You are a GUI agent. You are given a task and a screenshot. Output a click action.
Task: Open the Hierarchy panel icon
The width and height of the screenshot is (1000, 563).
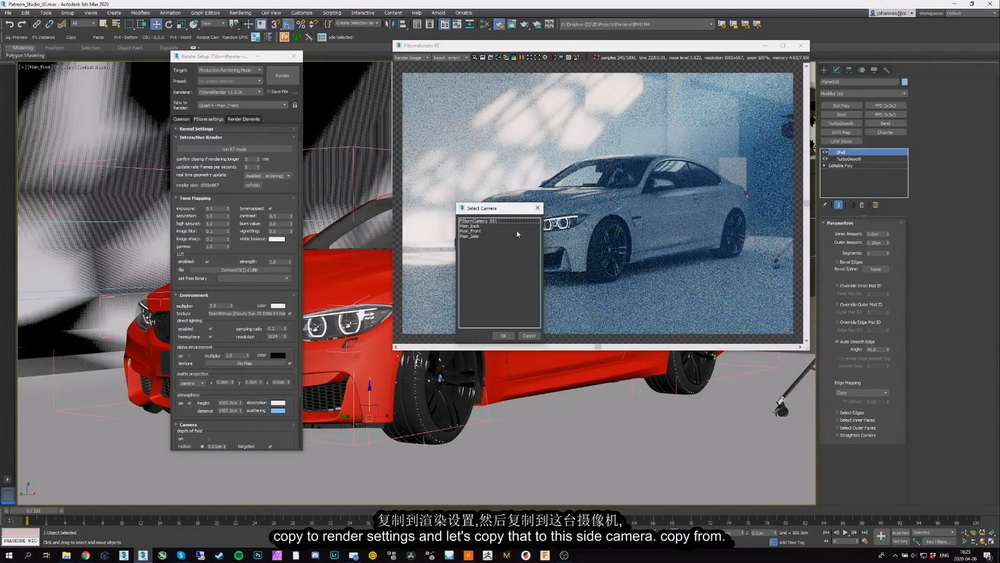pyautogui.click(x=849, y=70)
